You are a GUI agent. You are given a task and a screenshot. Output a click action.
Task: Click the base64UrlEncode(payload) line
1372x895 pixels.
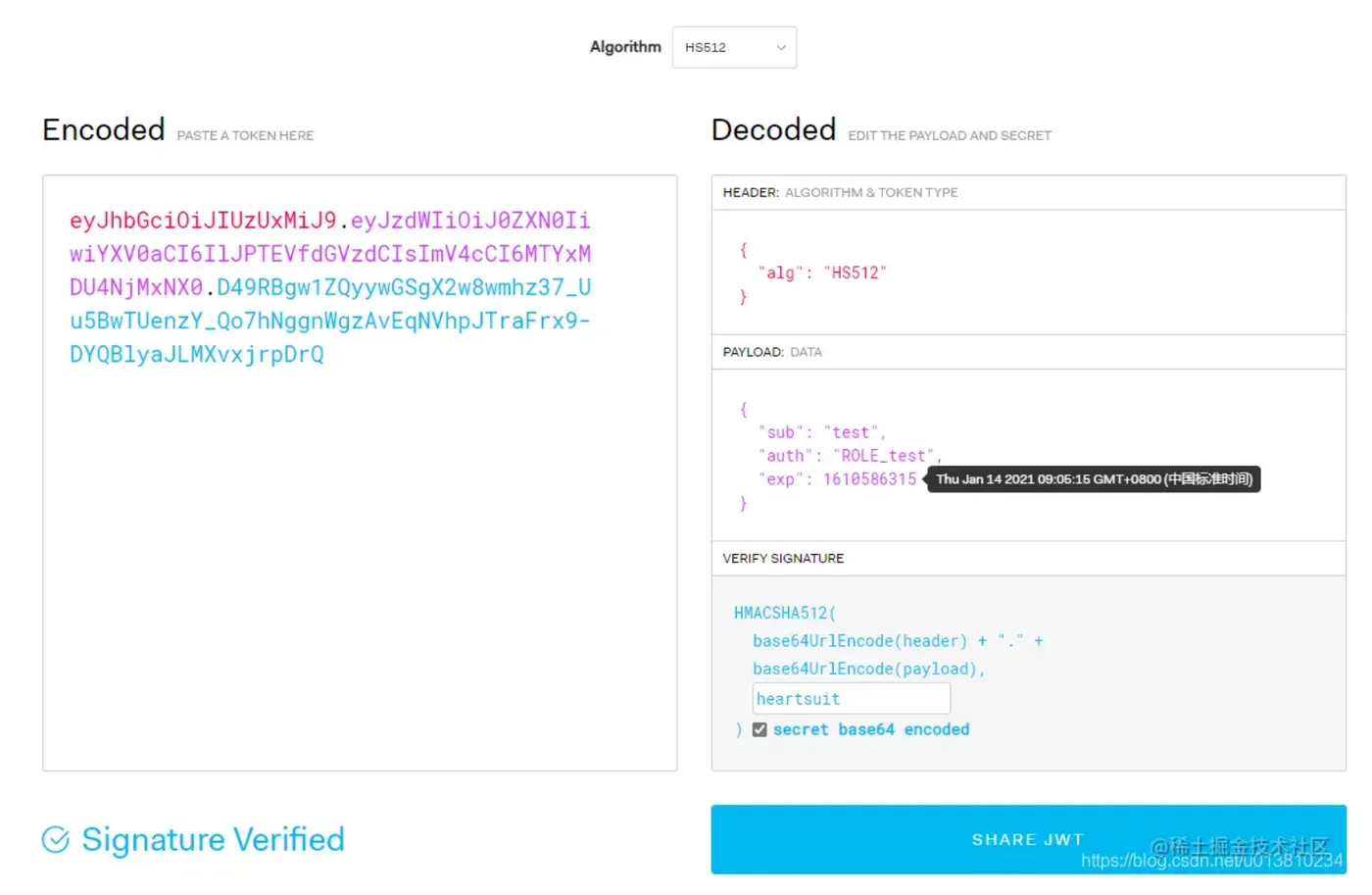868,669
